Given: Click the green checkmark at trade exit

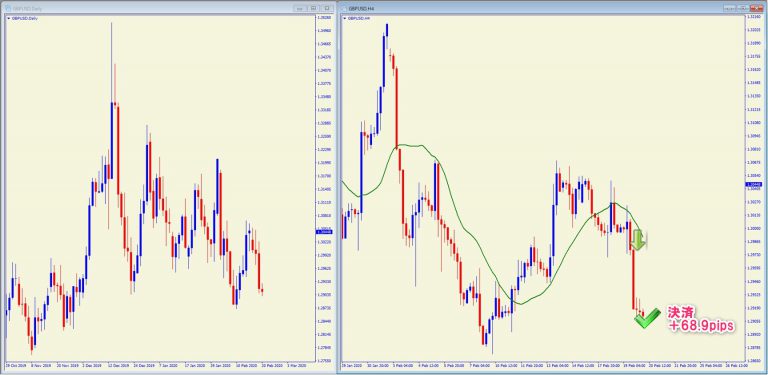Looking at the screenshot, I should click(x=647, y=318).
